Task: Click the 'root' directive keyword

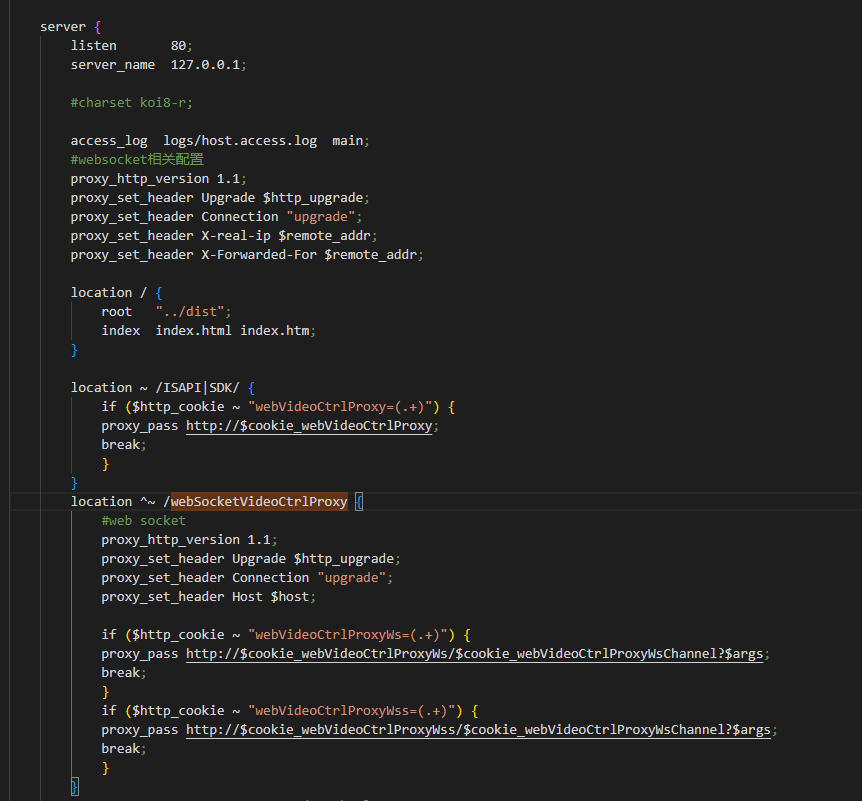Action: point(117,312)
